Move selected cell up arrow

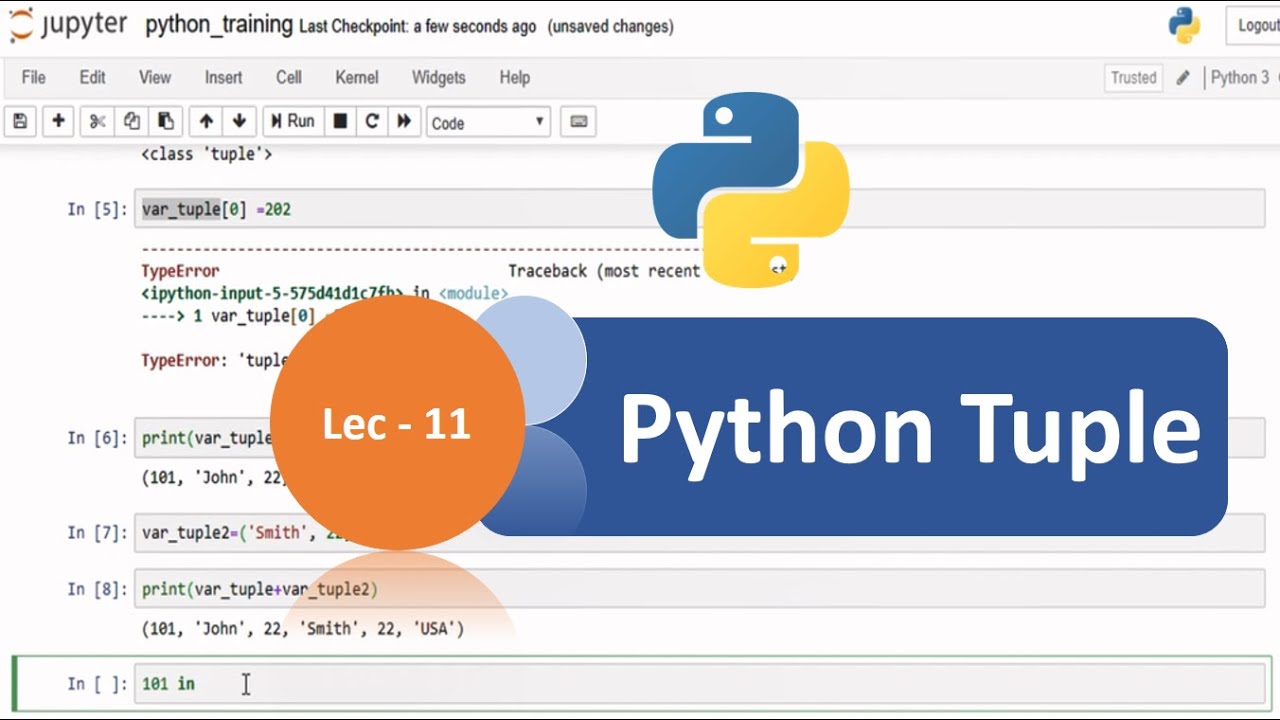pyautogui.click(x=206, y=121)
